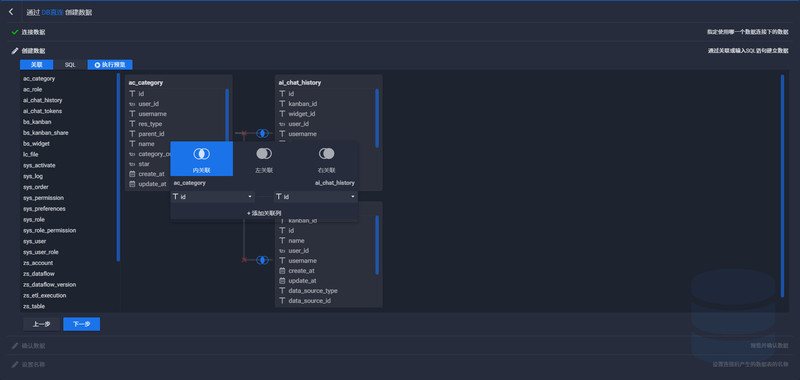
Task: Select zs_dataflow table in the list
Action: click(39, 274)
